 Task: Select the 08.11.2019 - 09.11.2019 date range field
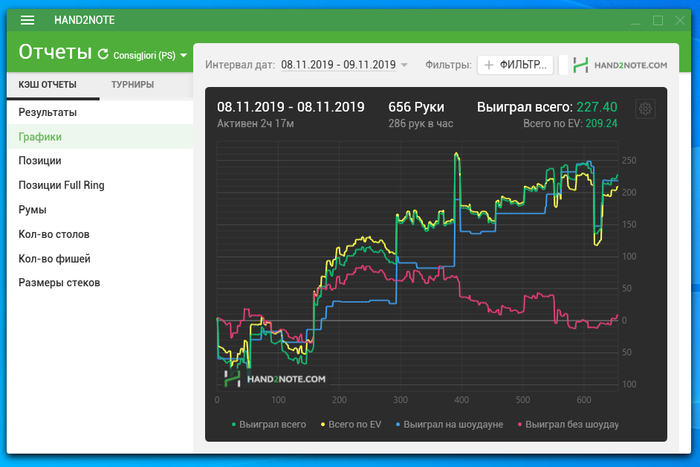(x=338, y=65)
